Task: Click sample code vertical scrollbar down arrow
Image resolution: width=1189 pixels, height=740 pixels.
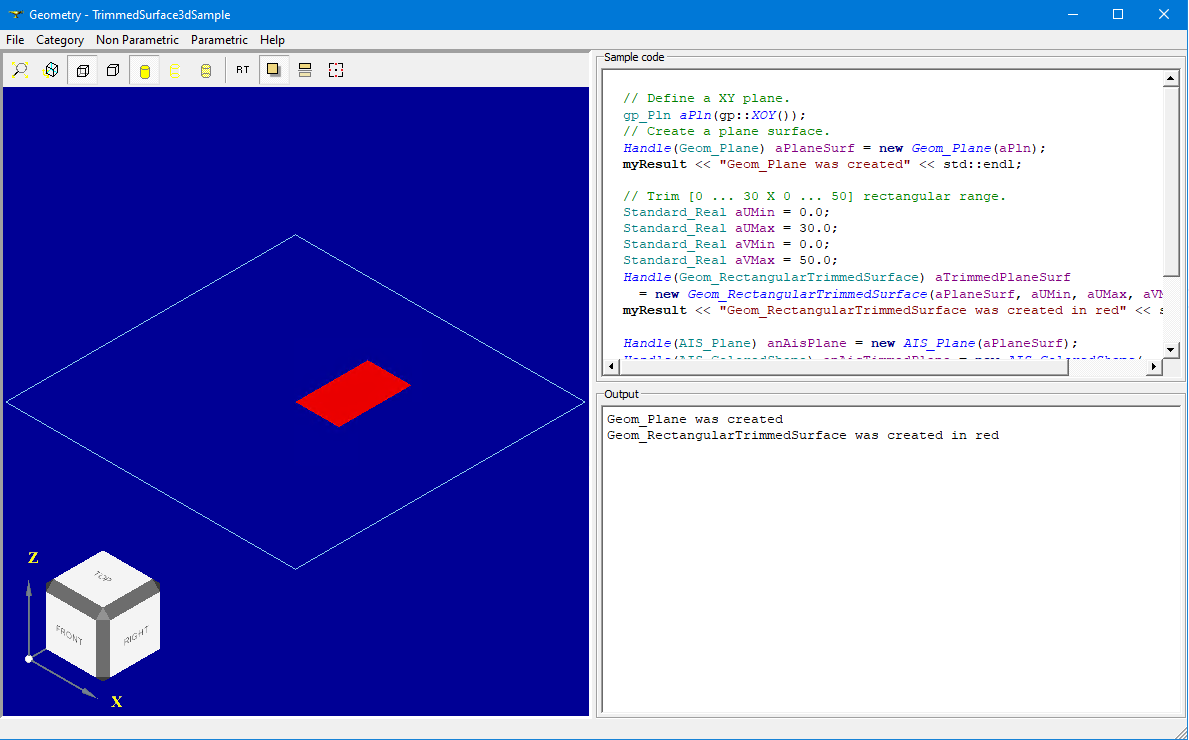Action: coord(1171,349)
